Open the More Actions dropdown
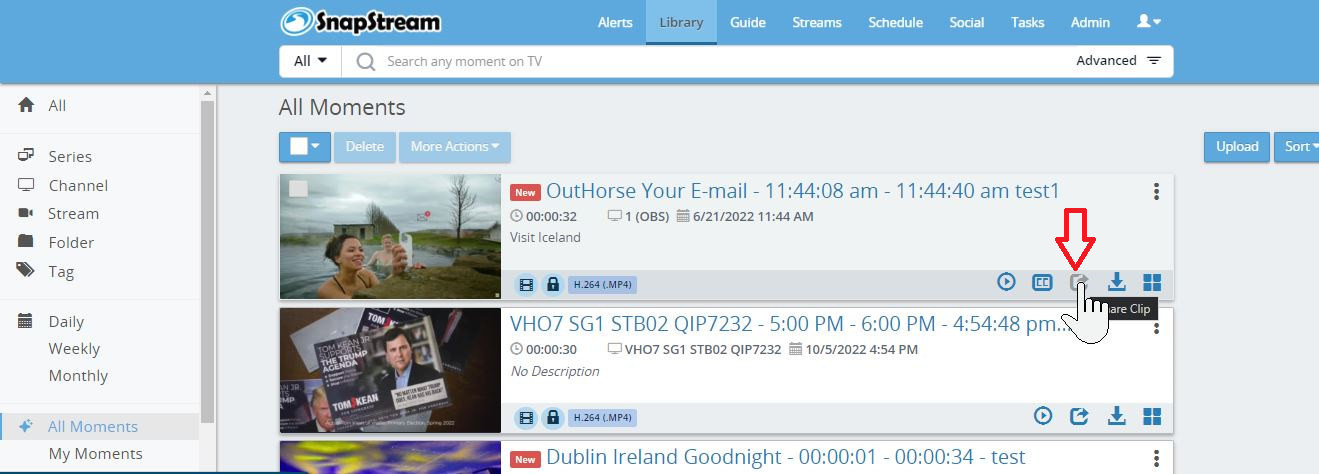 [455, 146]
